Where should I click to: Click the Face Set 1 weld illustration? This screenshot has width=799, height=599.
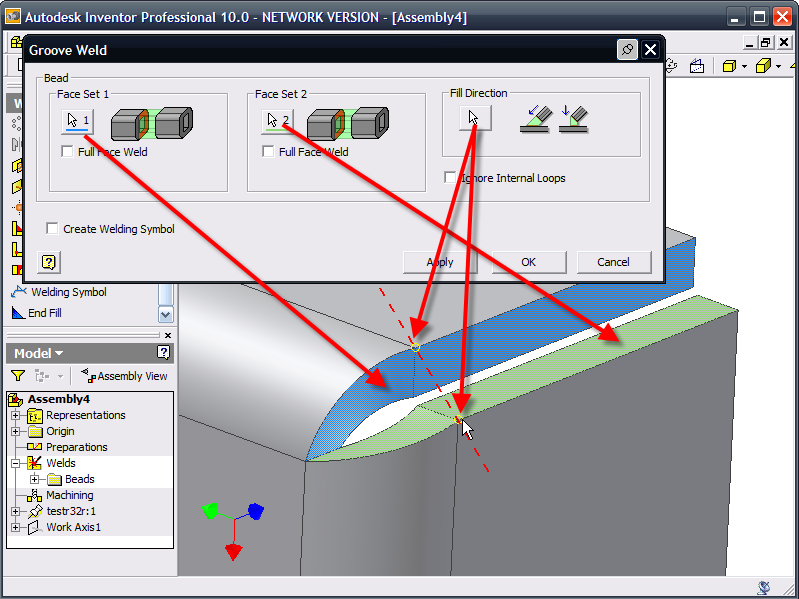click(x=152, y=123)
